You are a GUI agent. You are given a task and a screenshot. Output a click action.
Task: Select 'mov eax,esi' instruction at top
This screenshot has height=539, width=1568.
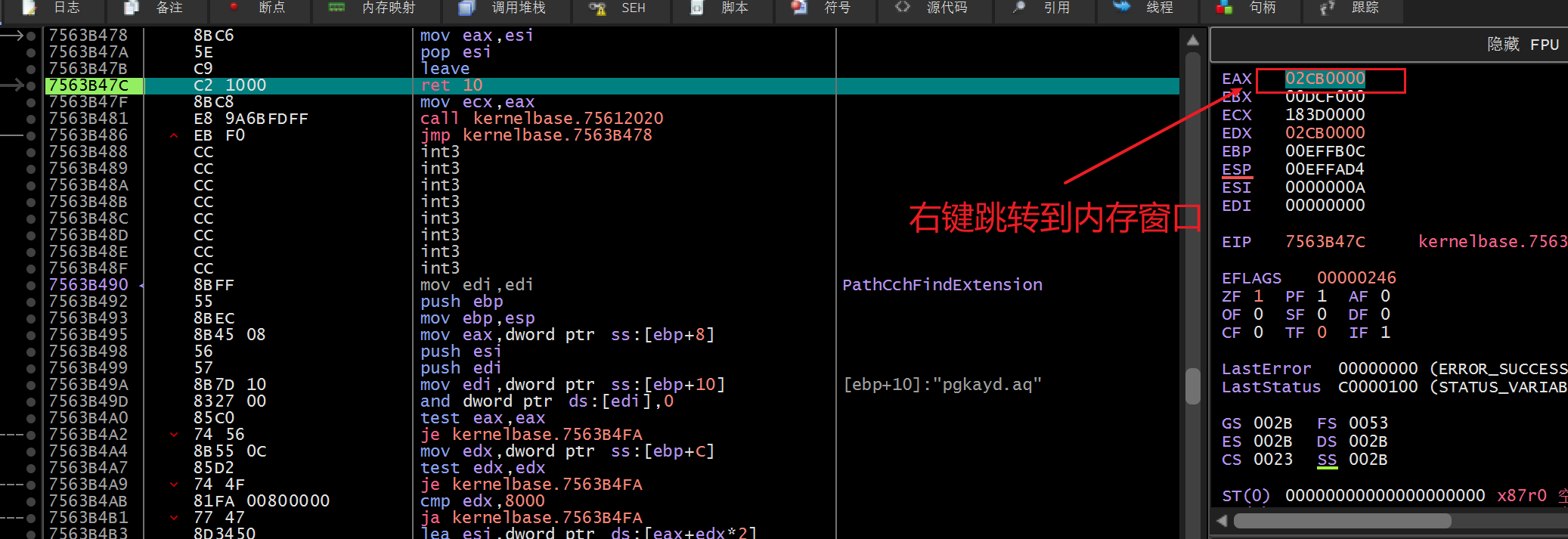pyautogui.click(x=477, y=36)
